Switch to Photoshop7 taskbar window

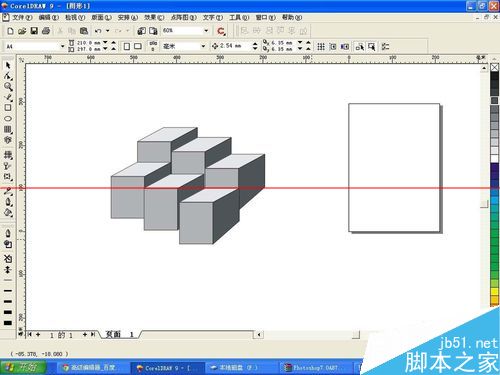pyautogui.click(x=315, y=368)
